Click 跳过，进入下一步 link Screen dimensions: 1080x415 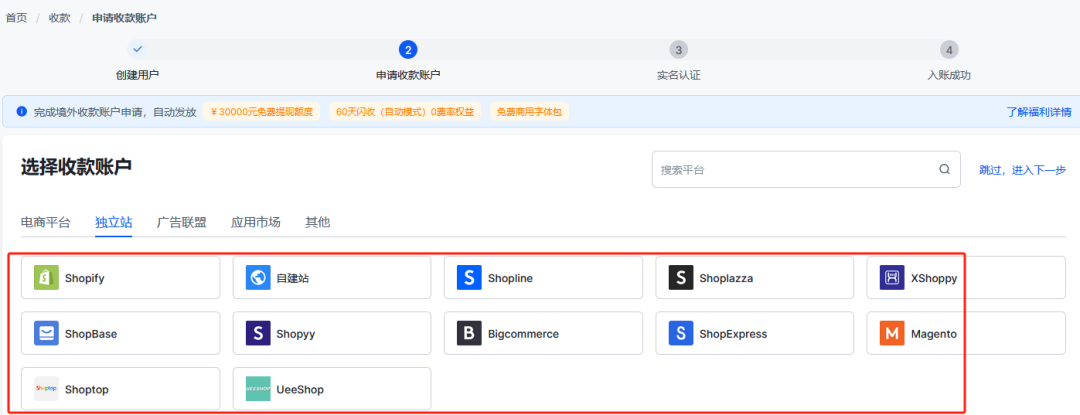pyautogui.click(x=1023, y=170)
